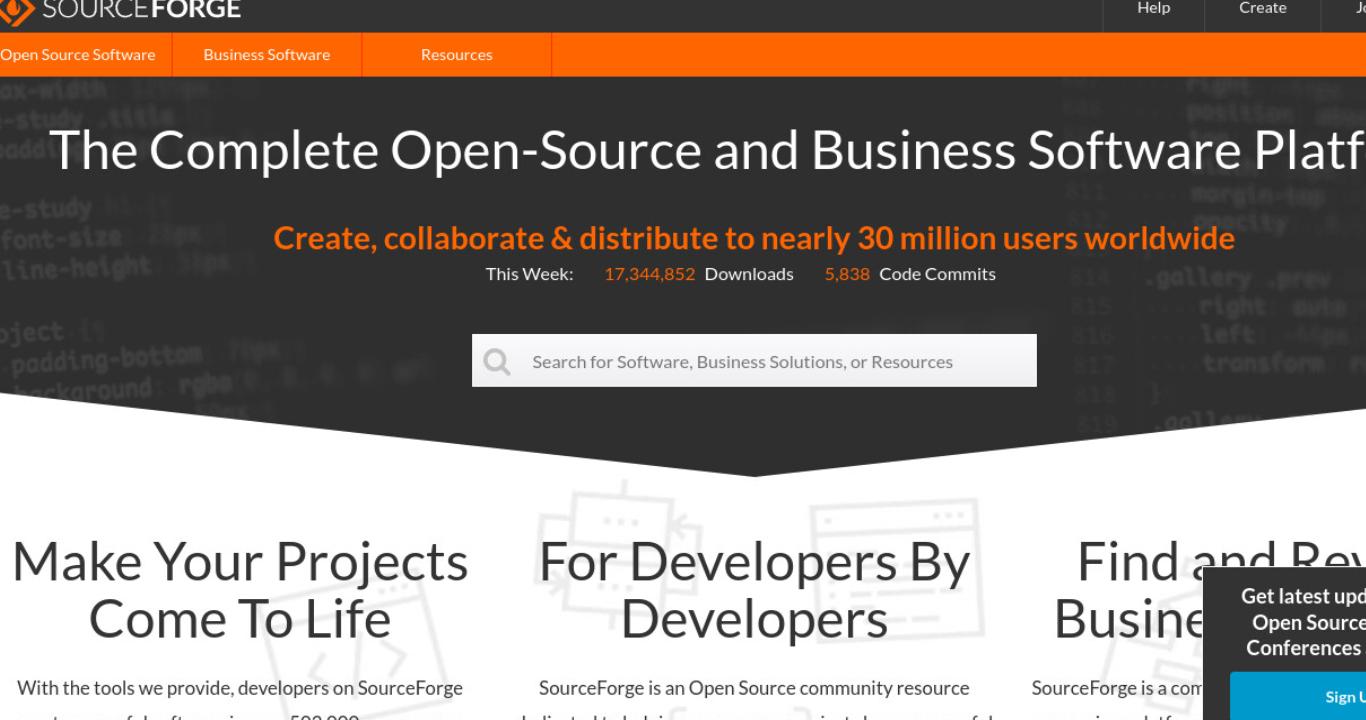Click the Complete Open-Source Platform headline
This screenshot has height=720, width=1366.
pos(708,151)
